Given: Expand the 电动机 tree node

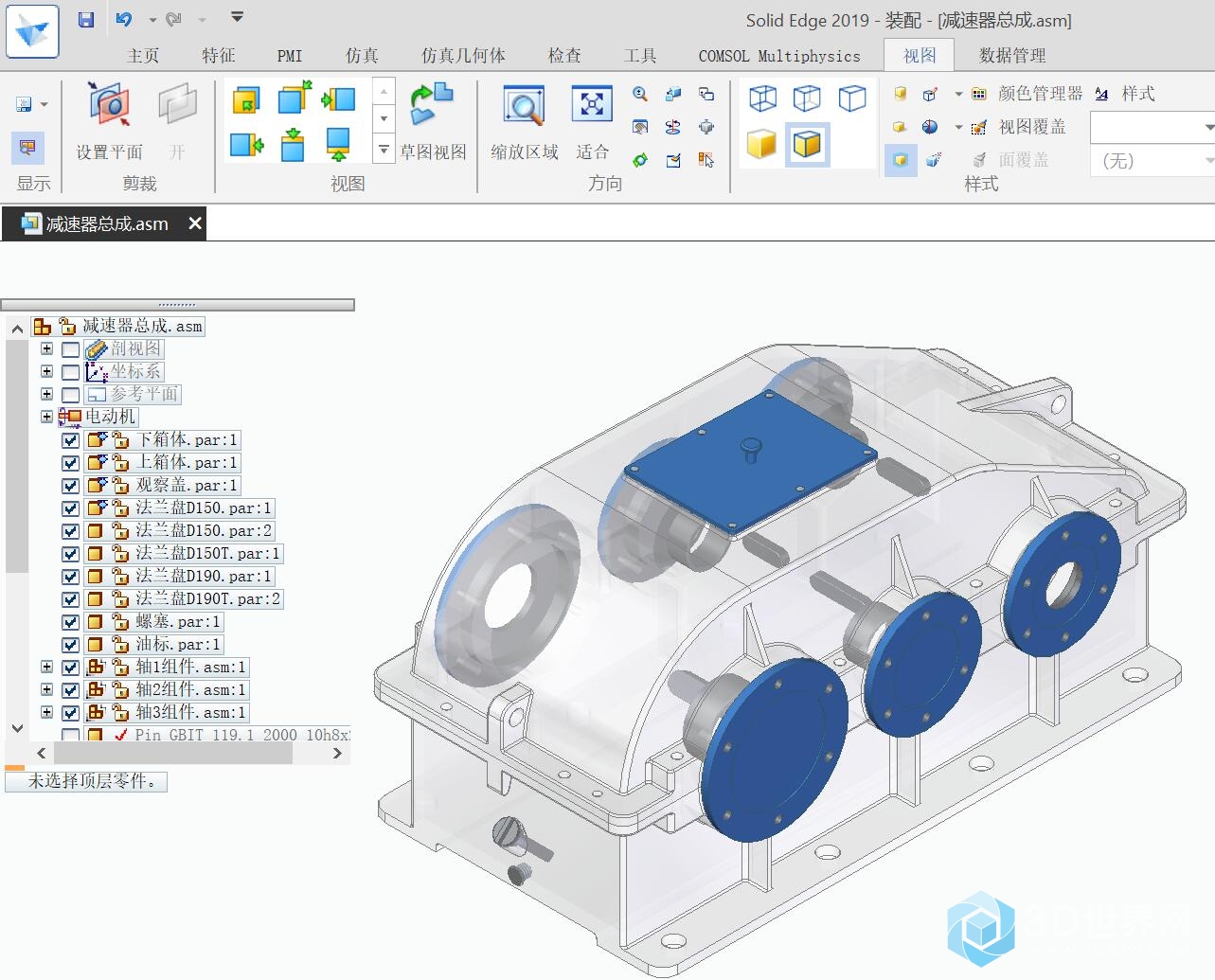Looking at the screenshot, I should [46, 417].
